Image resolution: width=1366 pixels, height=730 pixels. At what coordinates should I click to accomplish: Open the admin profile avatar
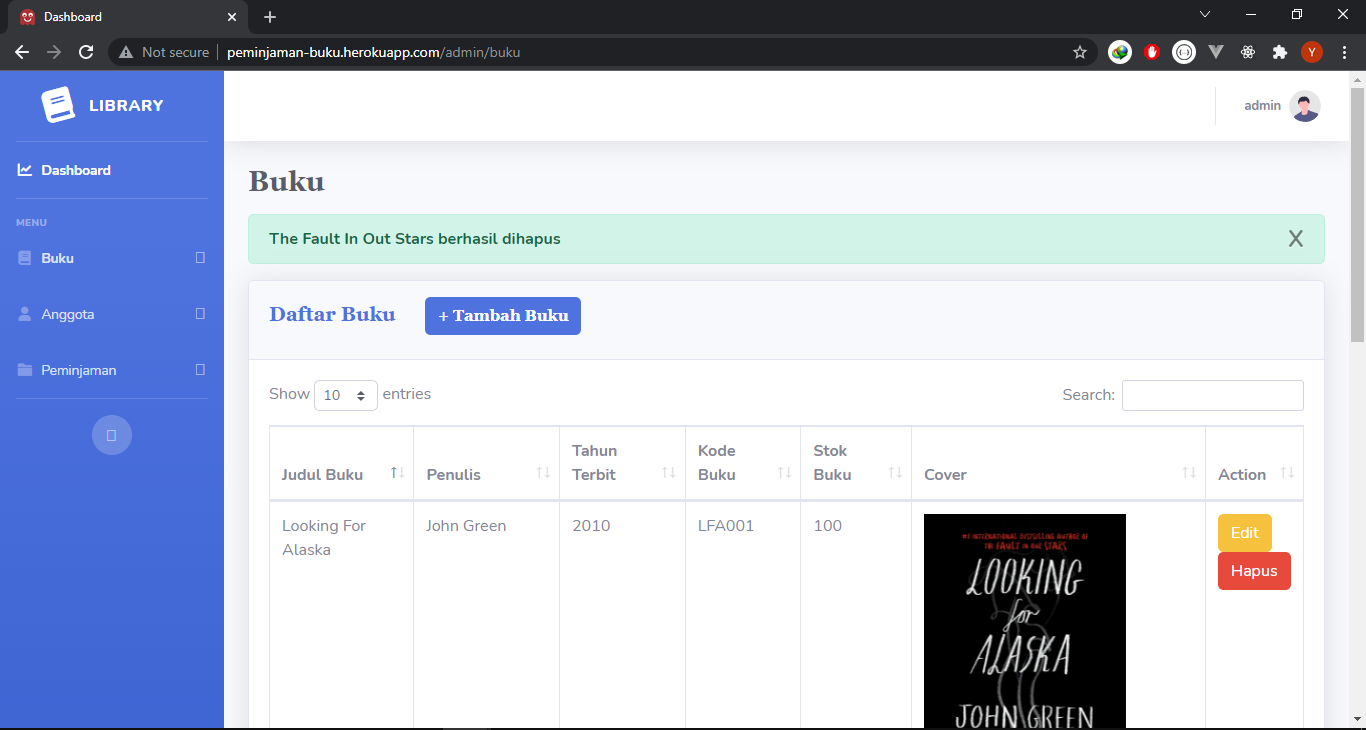(1305, 105)
